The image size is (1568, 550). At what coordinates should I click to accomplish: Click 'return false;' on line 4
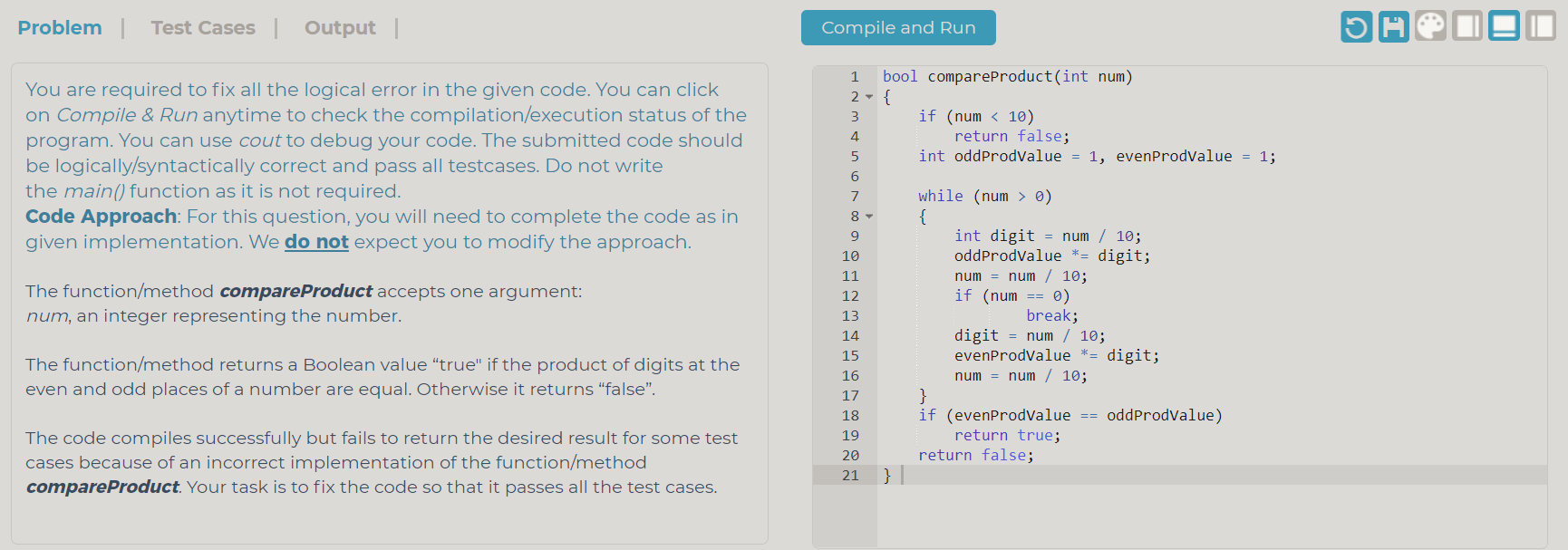1011,137
